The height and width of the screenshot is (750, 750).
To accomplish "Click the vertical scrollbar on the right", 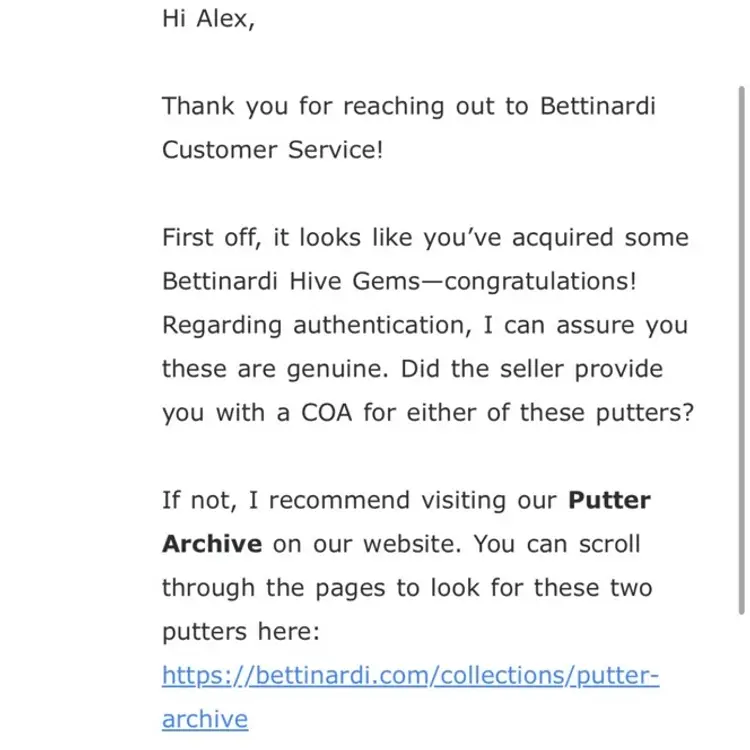I will pos(741,350).
